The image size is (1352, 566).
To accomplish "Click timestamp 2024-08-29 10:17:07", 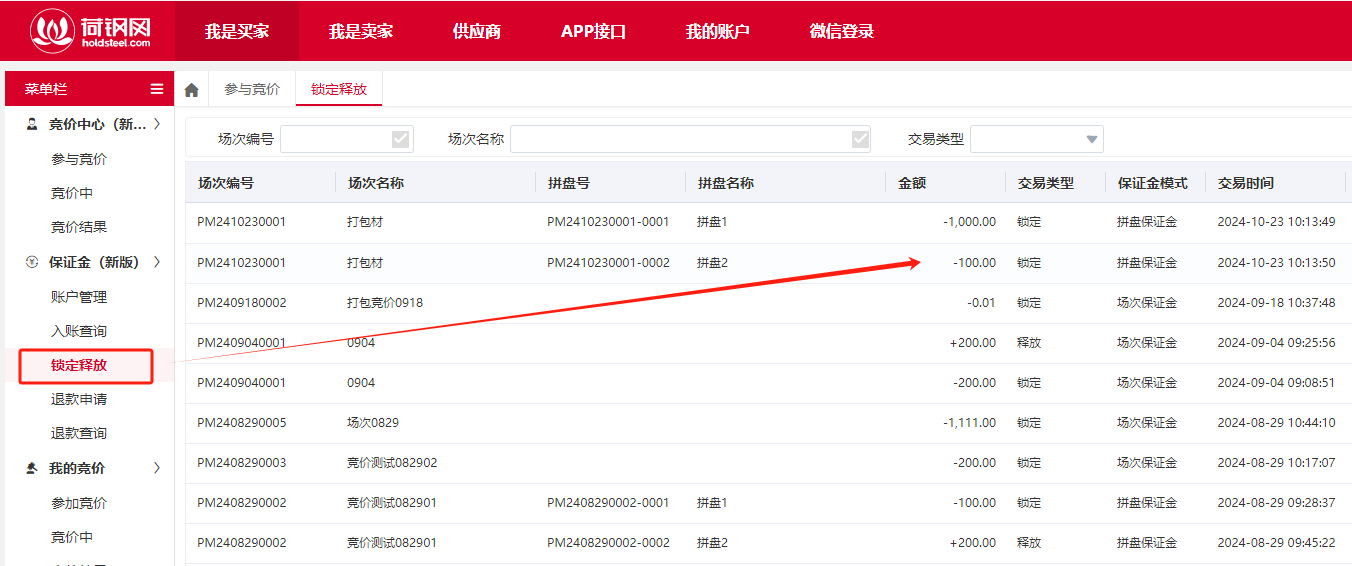I will click(1276, 462).
